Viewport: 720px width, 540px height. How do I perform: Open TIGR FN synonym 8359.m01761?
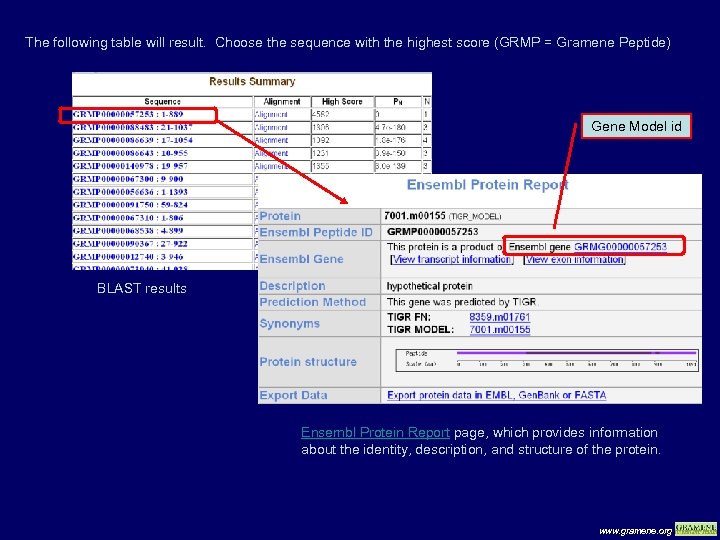pyautogui.click(x=500, y=317)
